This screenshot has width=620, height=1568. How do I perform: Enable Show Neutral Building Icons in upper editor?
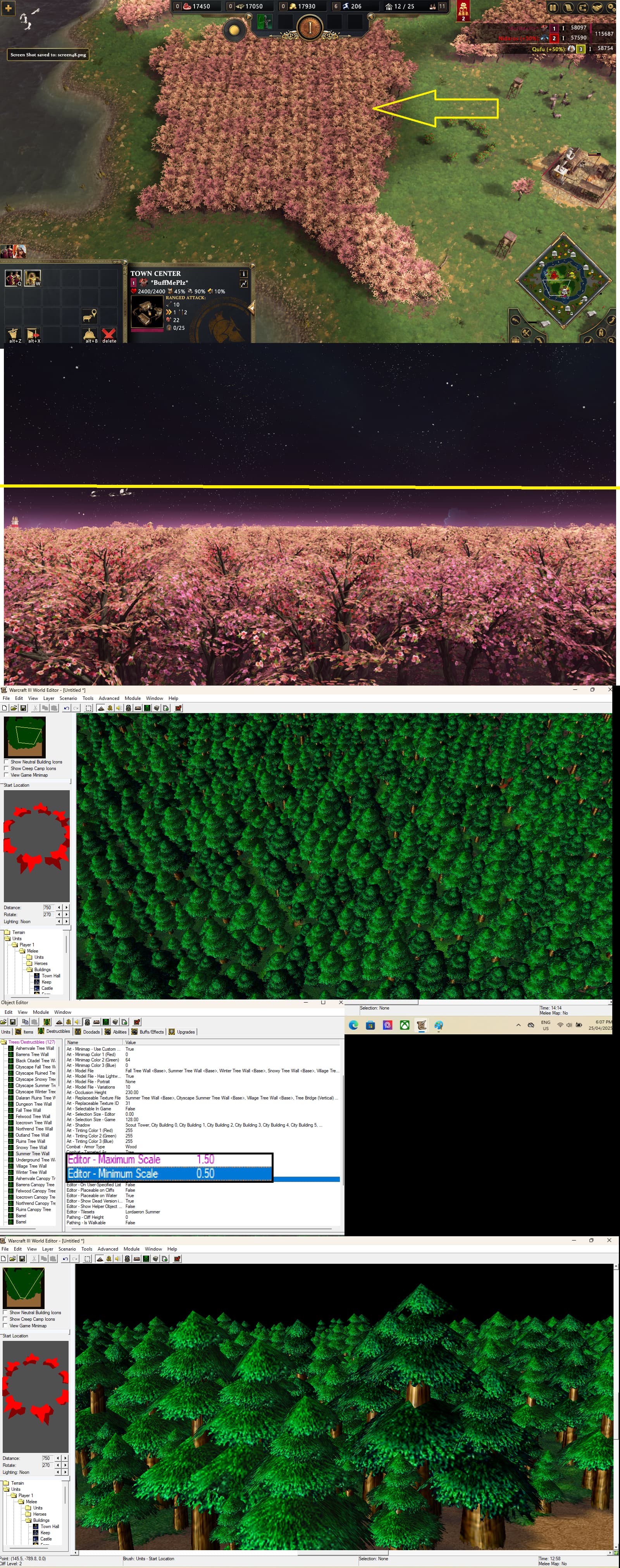[6, 762]
